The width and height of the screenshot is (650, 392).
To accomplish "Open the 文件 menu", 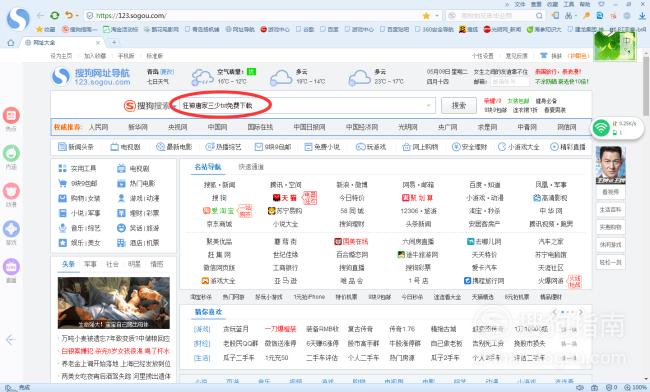I will coord(520,4).
